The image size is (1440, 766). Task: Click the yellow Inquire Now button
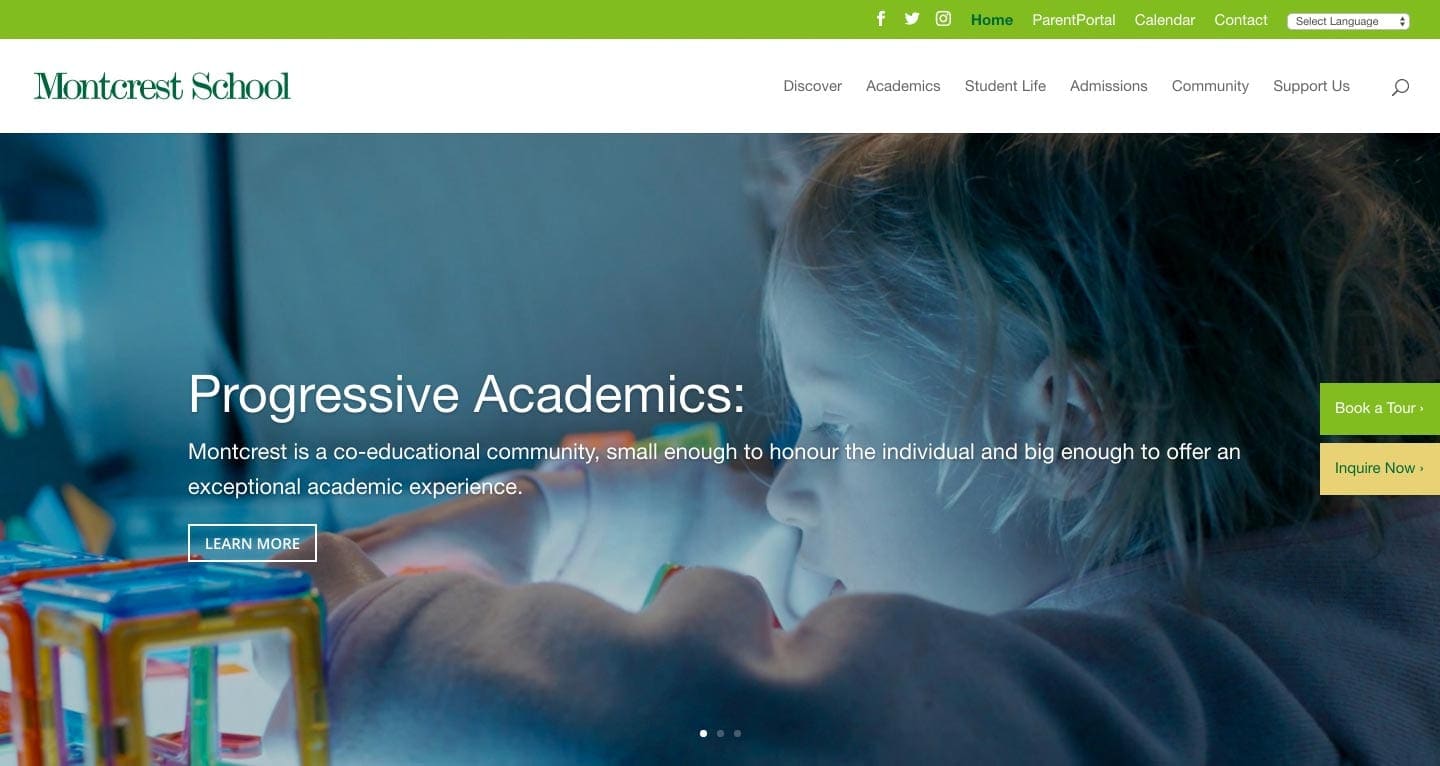point(1380,468)
